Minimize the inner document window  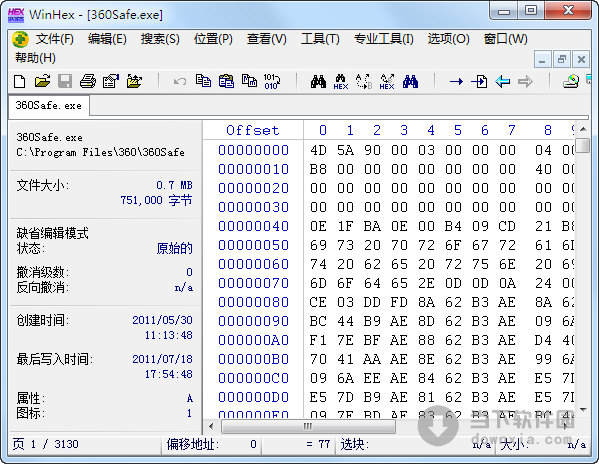coord(542,59)
